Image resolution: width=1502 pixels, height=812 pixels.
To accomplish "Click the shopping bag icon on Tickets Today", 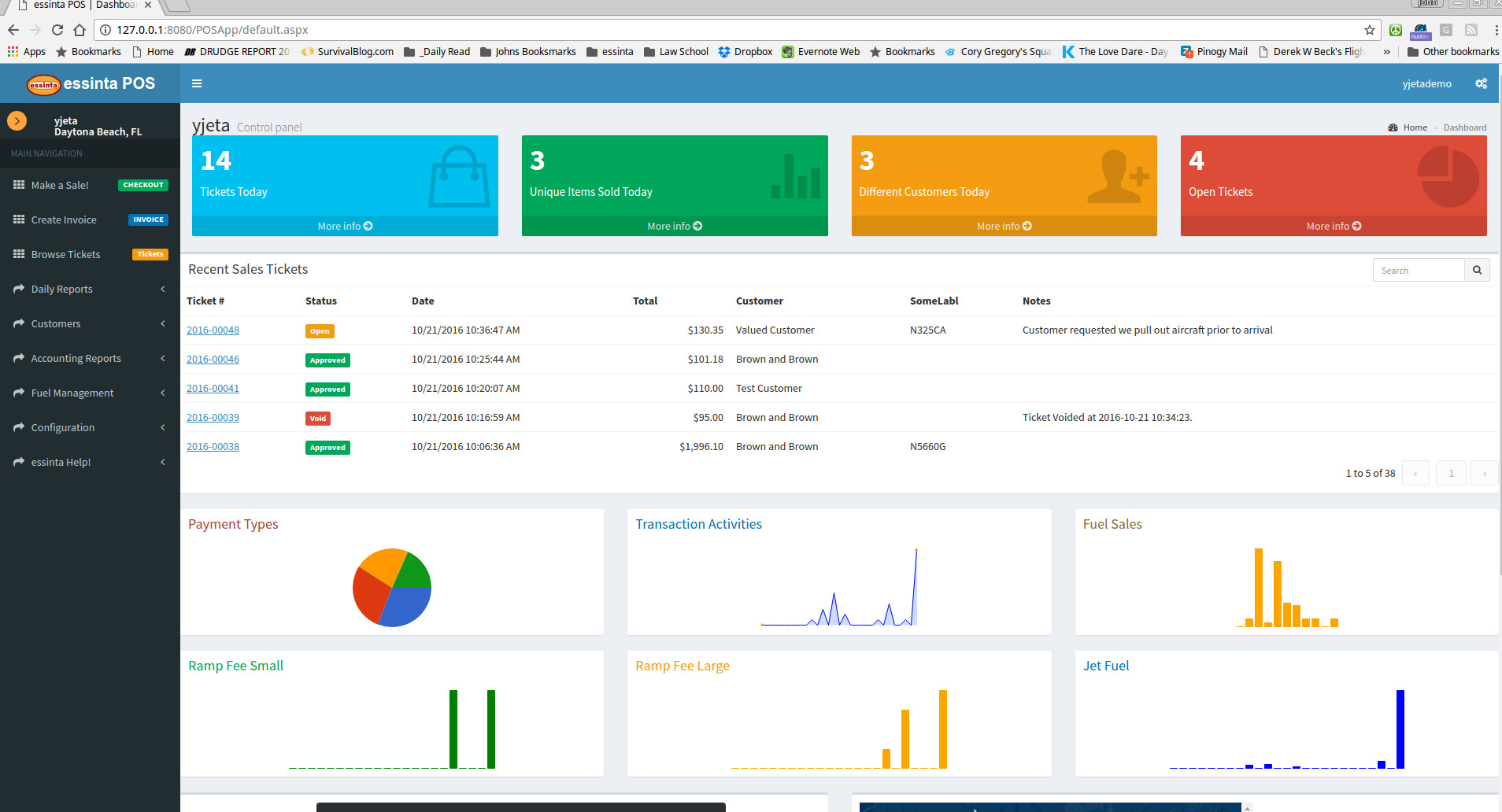I will click(458, 176).
